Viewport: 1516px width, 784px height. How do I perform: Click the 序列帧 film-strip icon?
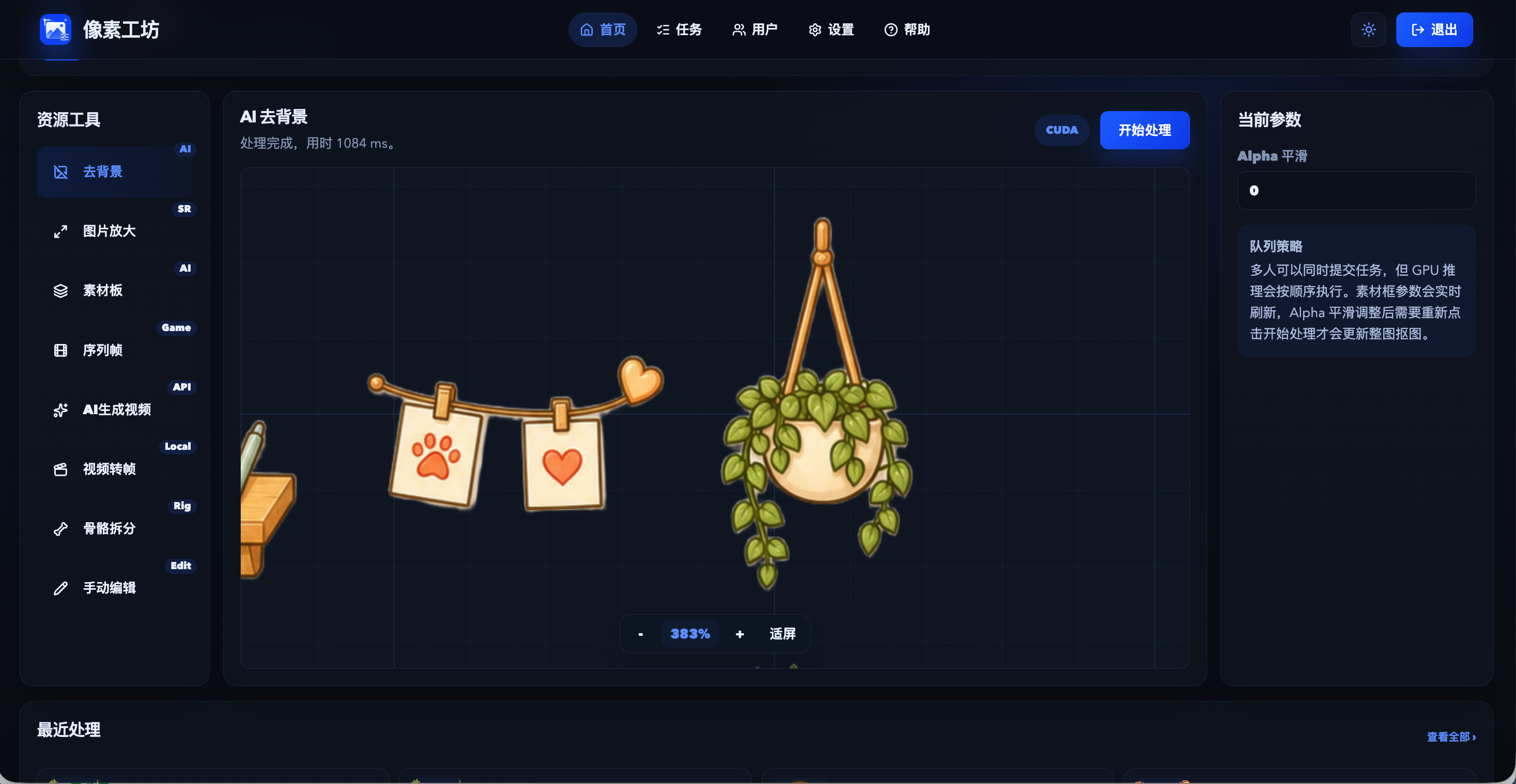tap(60, 351)
